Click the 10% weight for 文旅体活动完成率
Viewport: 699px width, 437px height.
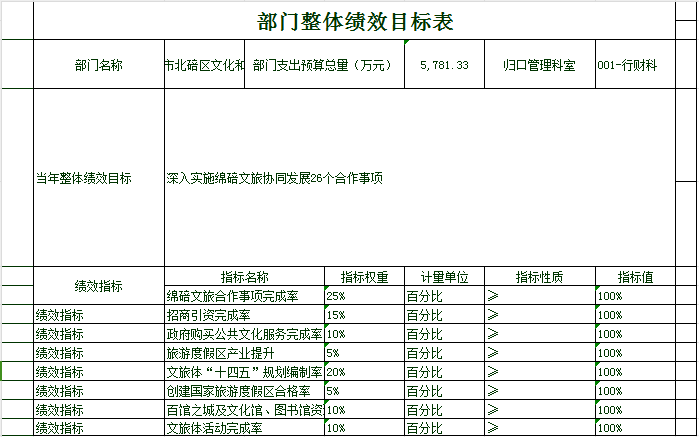point(365,428)
